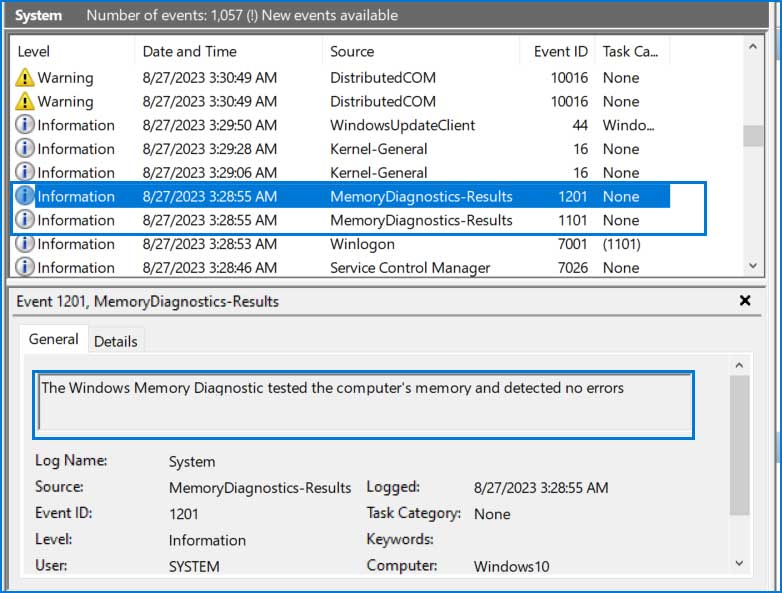Click the Windows10 computer value
The image size is (782, 593).
(512, 567)
